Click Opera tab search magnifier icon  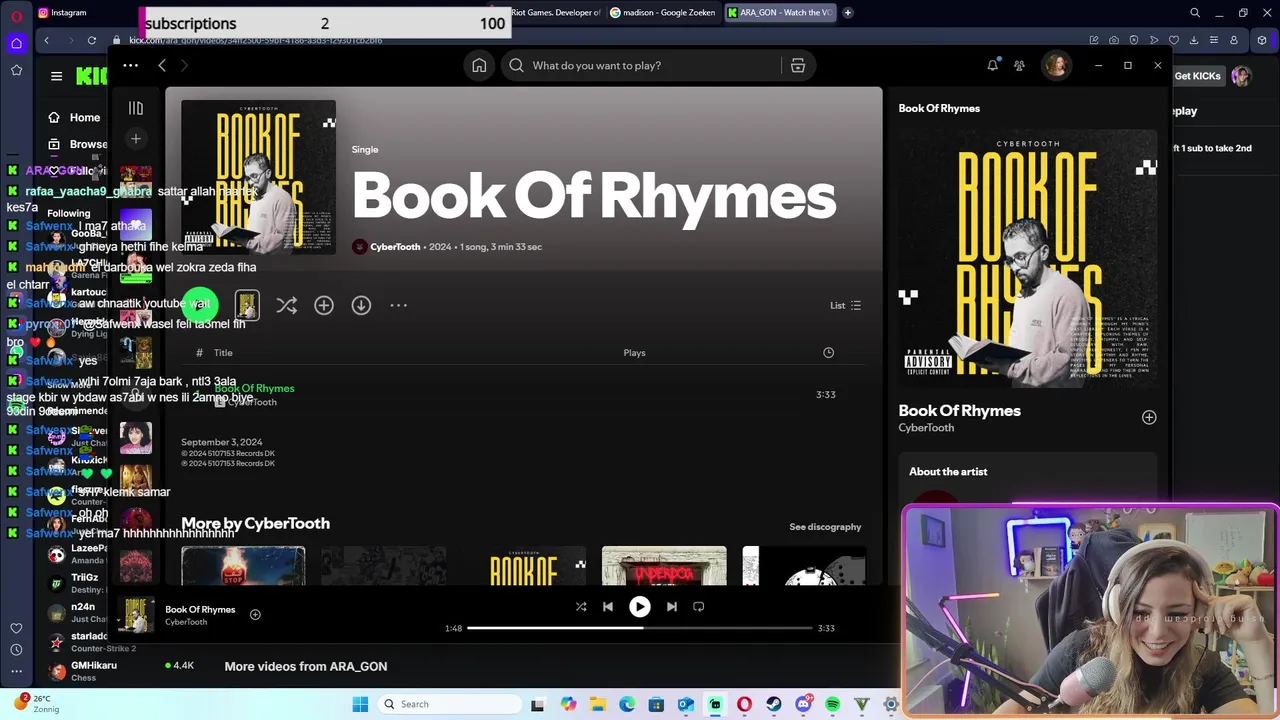tap(1195, 13)
